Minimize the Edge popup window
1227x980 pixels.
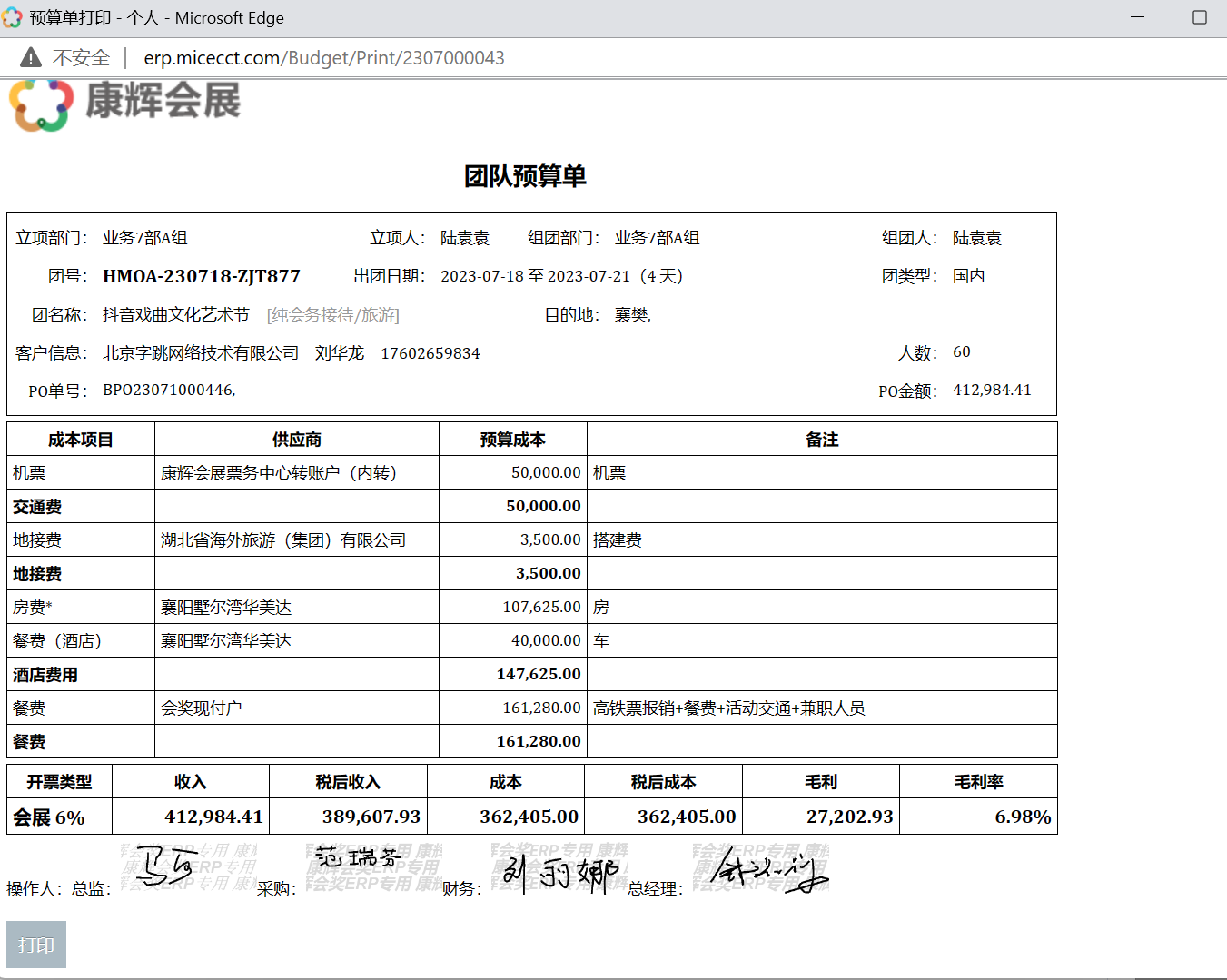click(x=1137, y=17)
